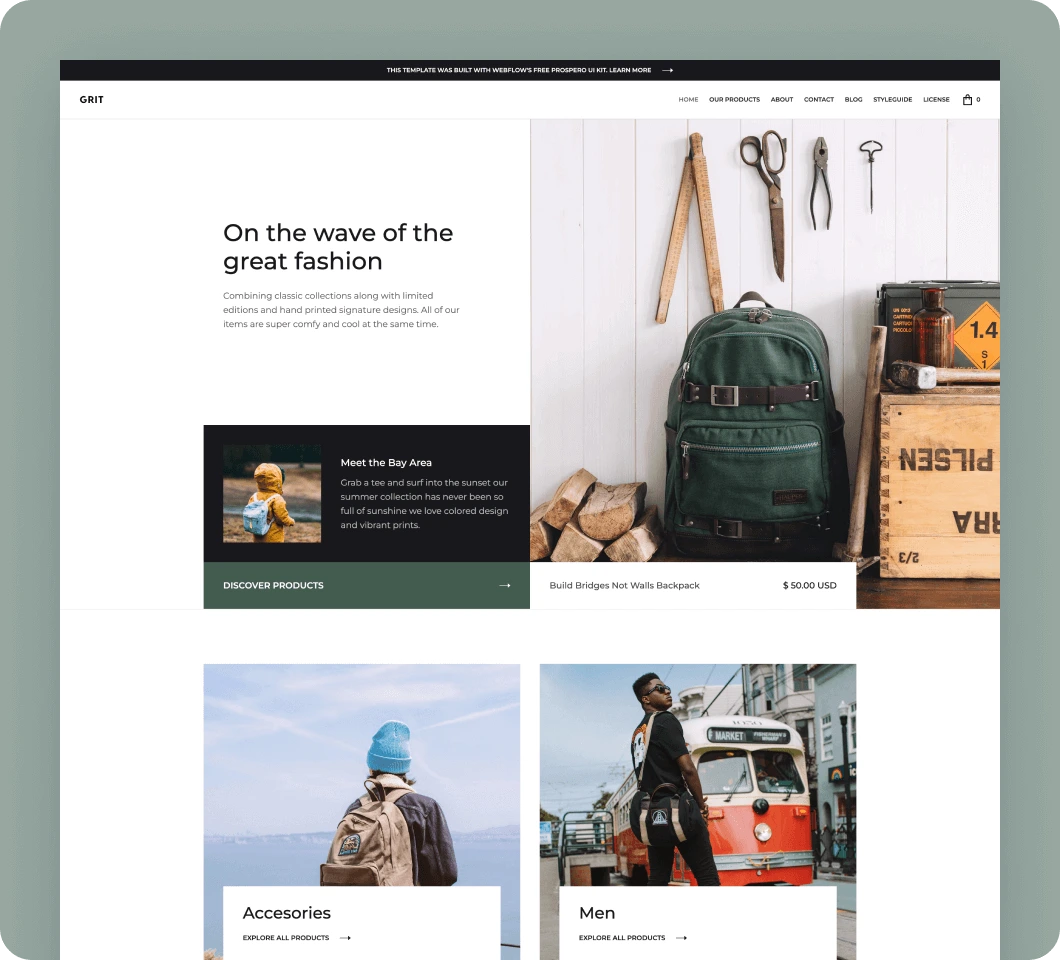Select the HOME navigation item

688,99
